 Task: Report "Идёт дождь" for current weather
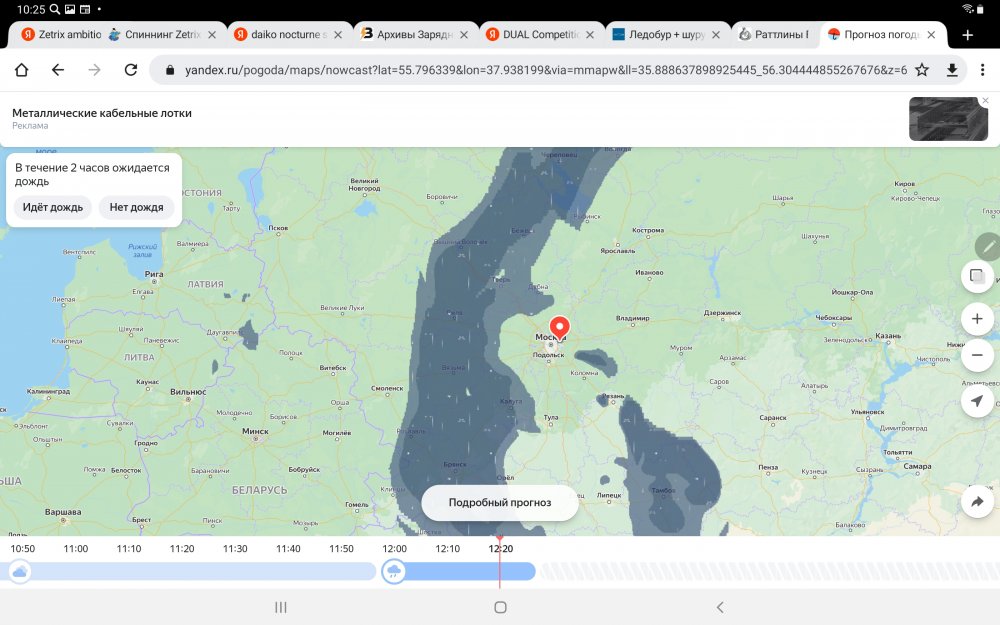click(54, 208)
